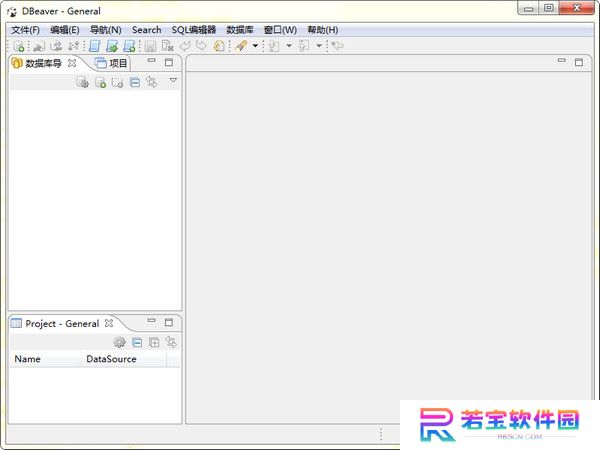Open the Search menu
Viewport: 600px width, 450px height.
pos(147,30)
